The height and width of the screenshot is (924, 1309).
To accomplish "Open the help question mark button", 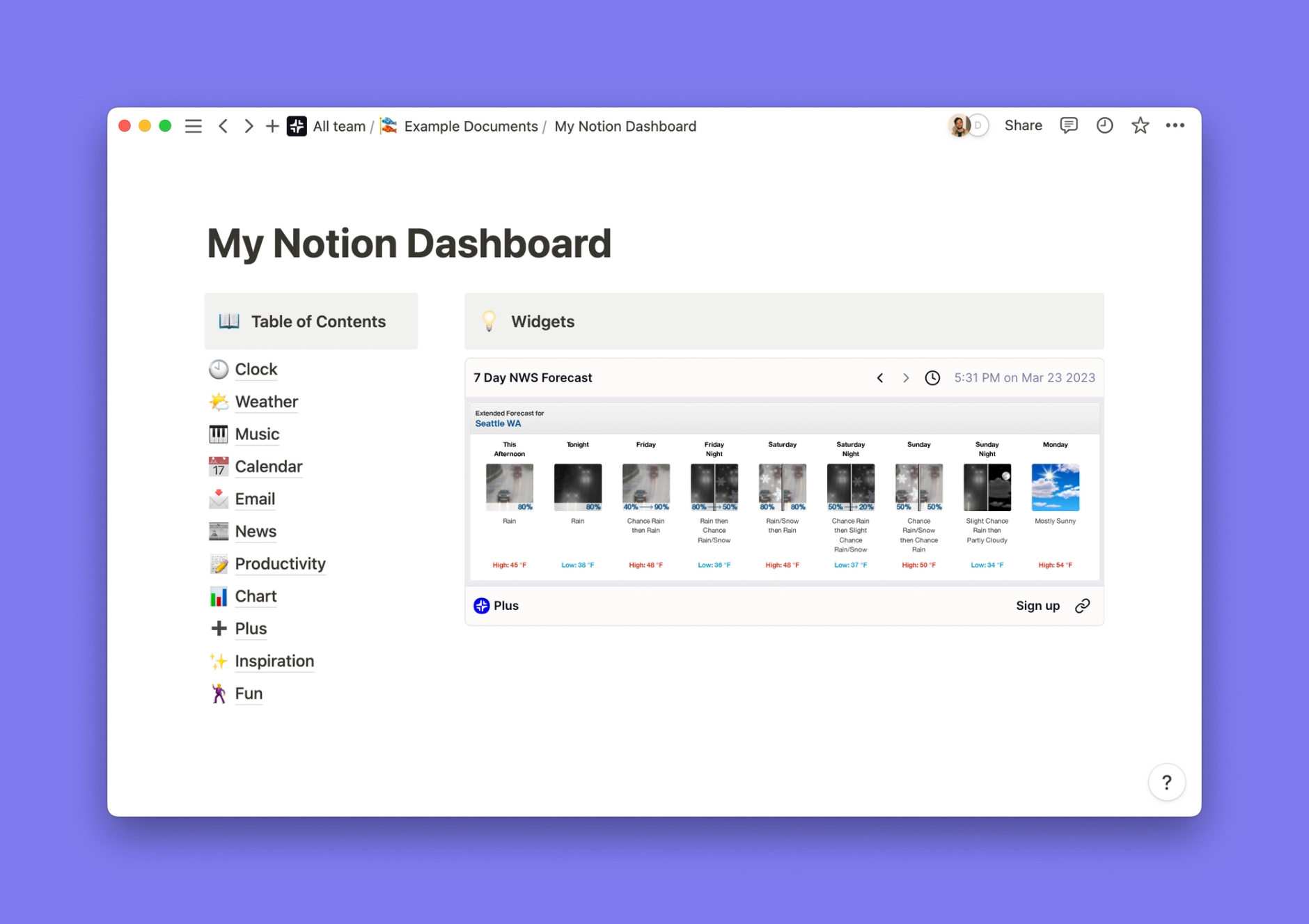I will [1167, 783].
